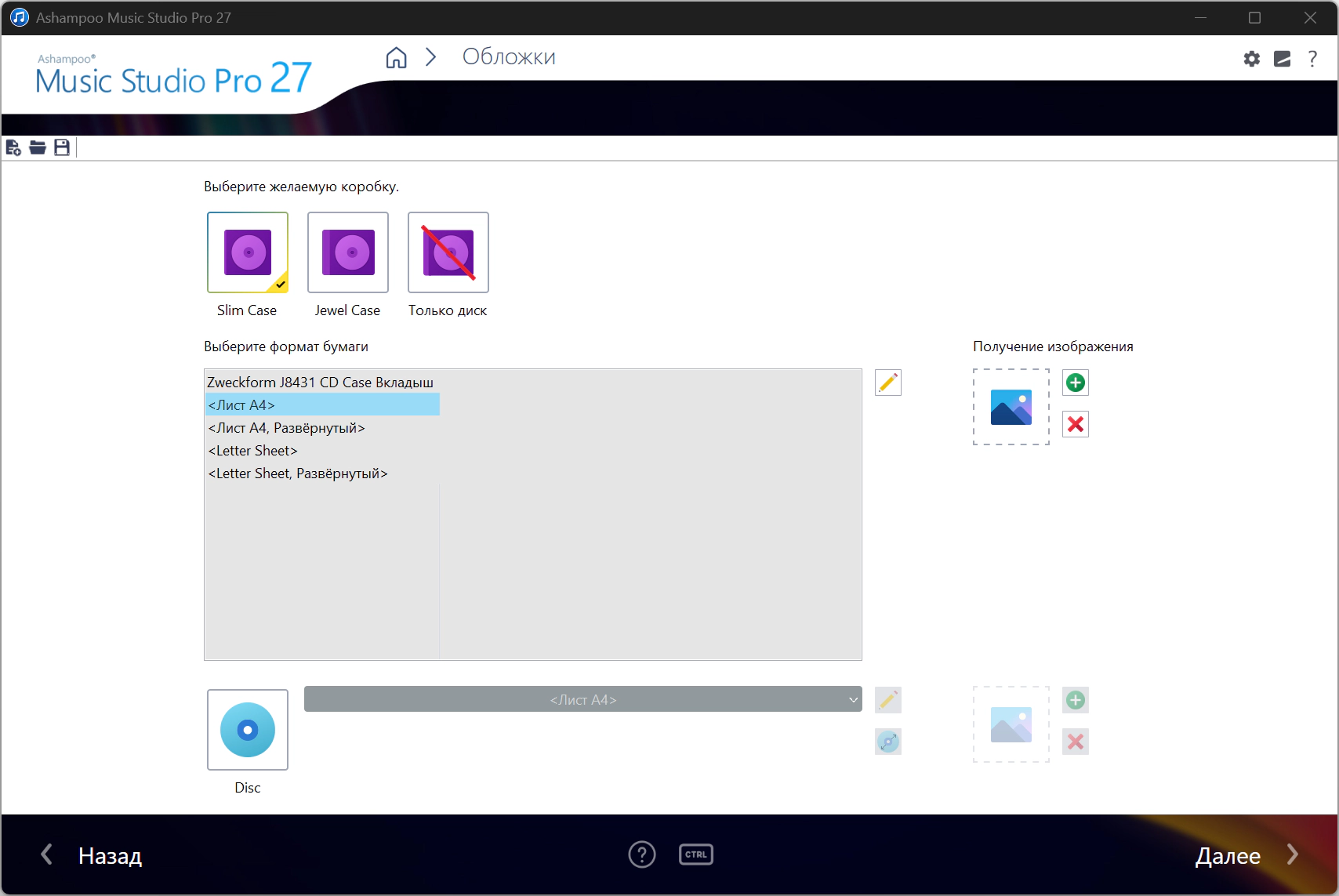The height and width of the screenshot is (896, 1339).
Task: Click the disc size adjust icon
Action: coord(888,742)
